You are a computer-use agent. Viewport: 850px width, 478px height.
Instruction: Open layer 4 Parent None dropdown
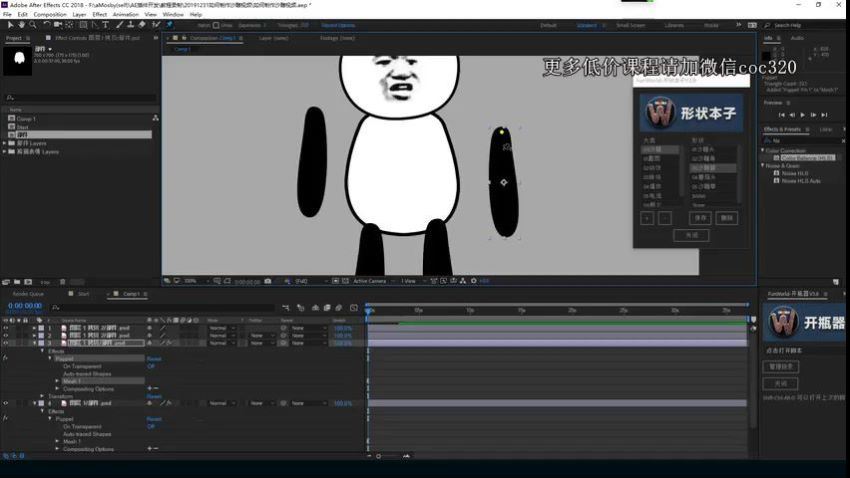coord(308,403)
